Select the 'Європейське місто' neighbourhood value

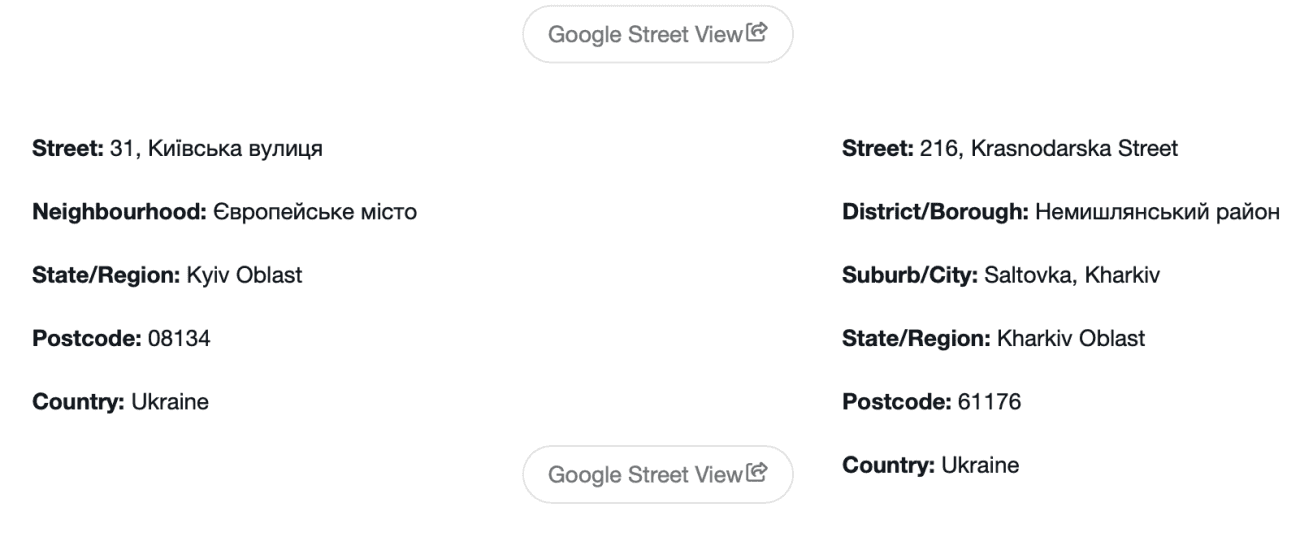(x=289, y=213)
